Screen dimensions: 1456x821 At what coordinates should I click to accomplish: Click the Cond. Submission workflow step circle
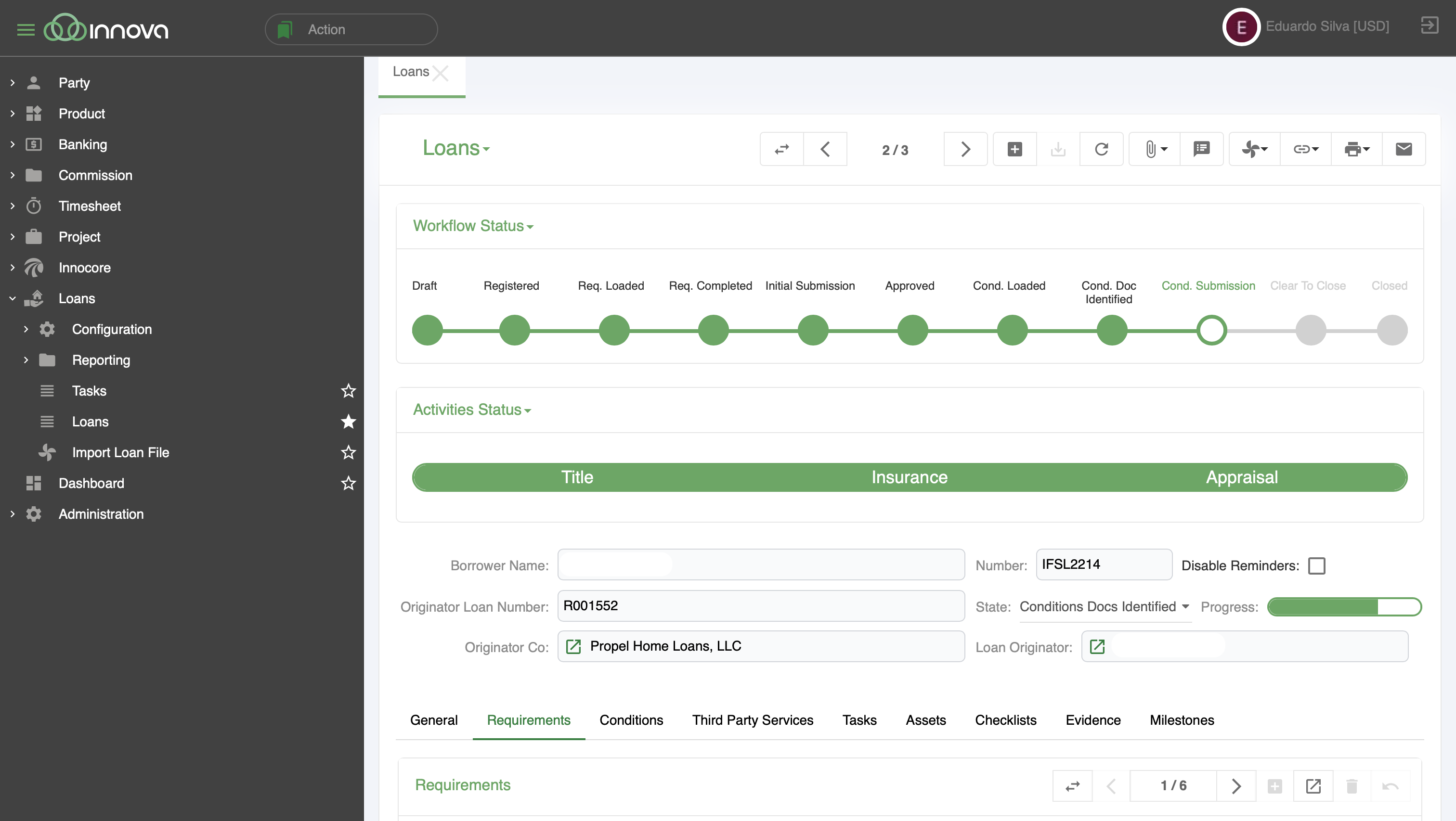click(x=1211, y=330)
